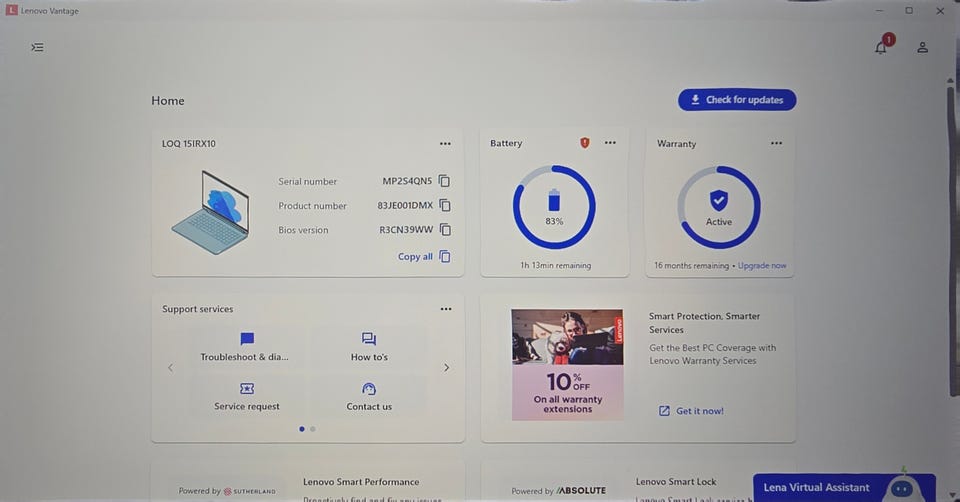Open Warranty card options menu

click(x=776, y=143)
